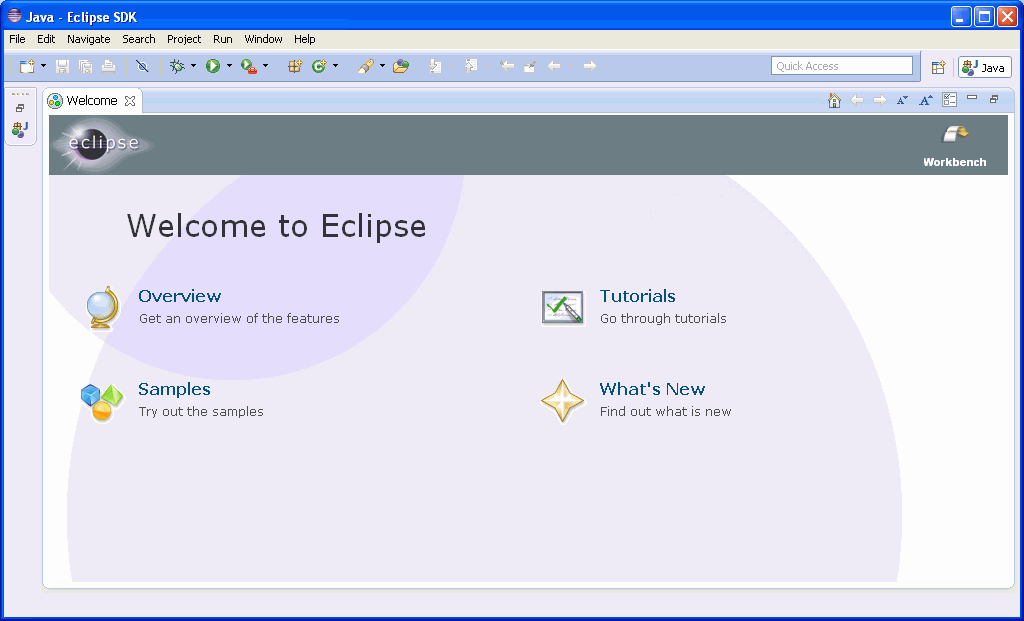Viewport: 1024px width, 621px height.
Task: Close the Welcome tab
Action: 130,101
